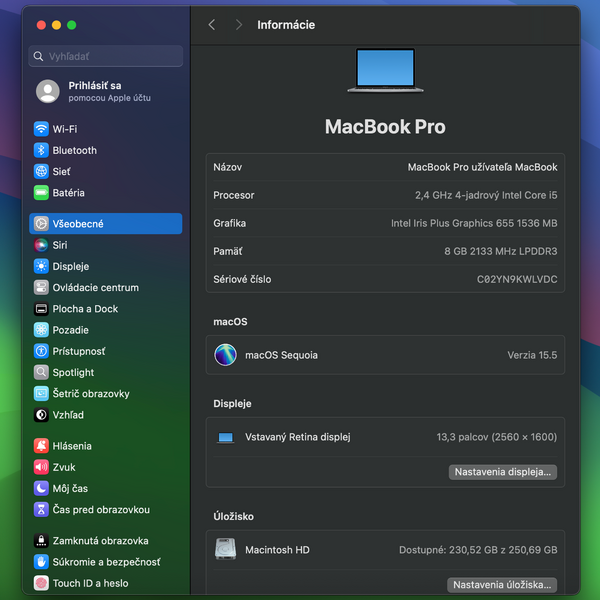
Task: Open the Zamknutá obrazovka lock icon
Action: pos(41,541)
